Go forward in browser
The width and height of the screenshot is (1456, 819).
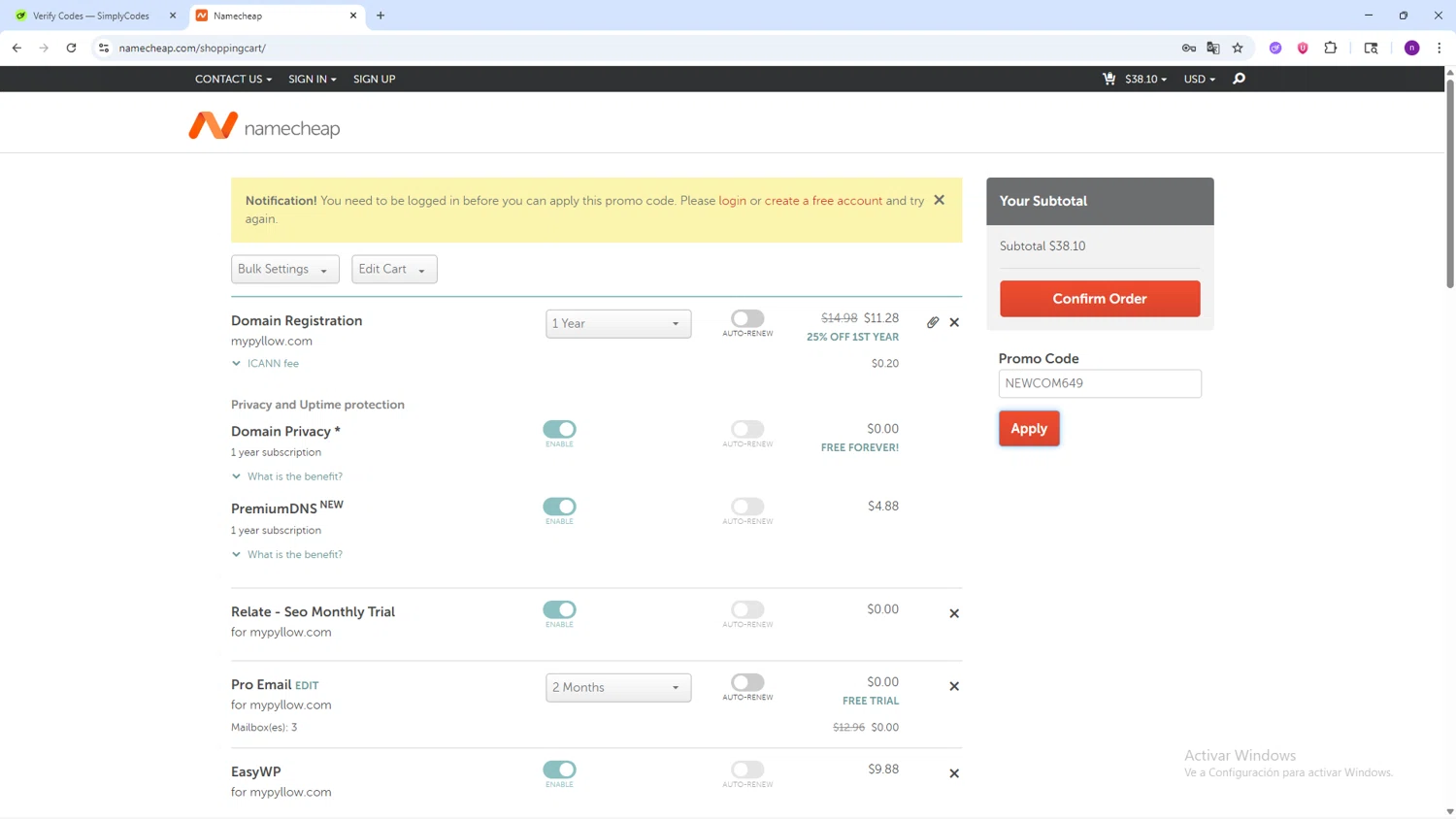click(44, 48)
